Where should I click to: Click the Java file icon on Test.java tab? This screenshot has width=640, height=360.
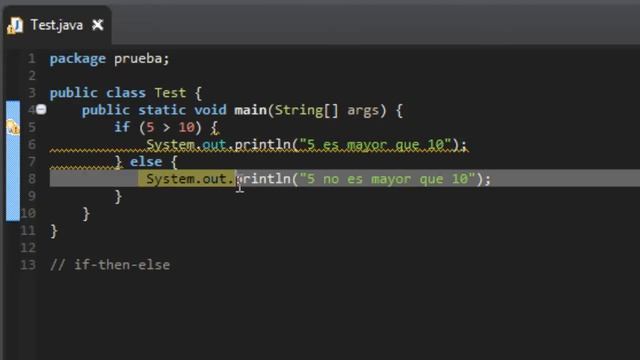click(15, 25)
